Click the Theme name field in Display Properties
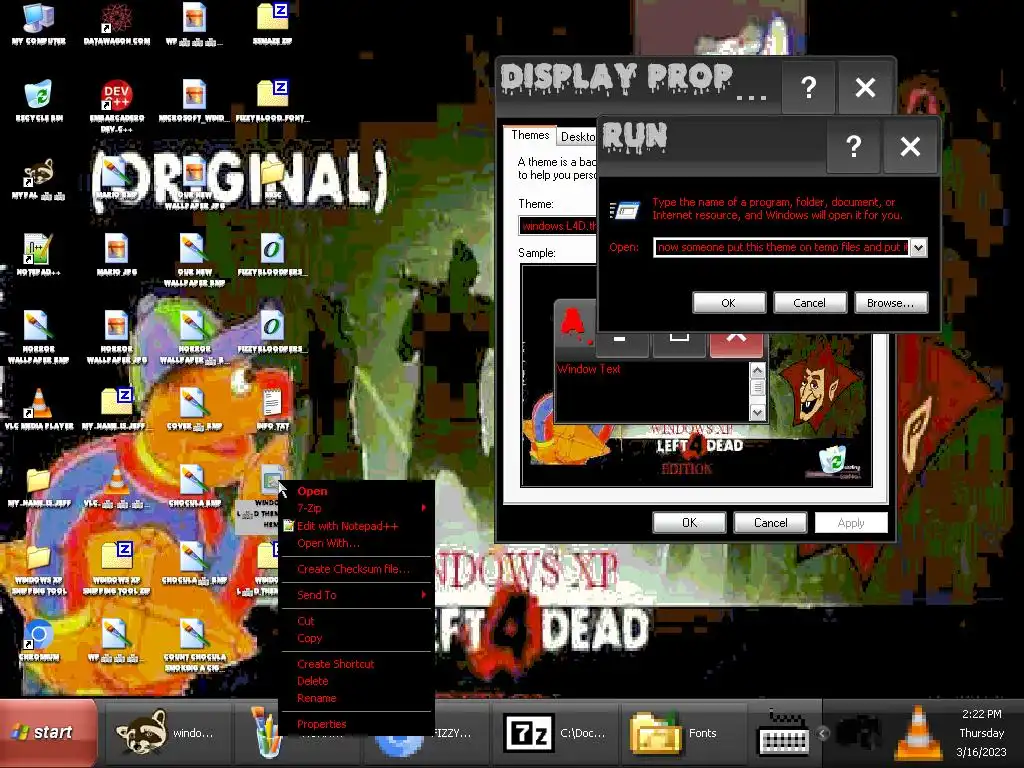 pyautogui.click(x=558, y=226)
